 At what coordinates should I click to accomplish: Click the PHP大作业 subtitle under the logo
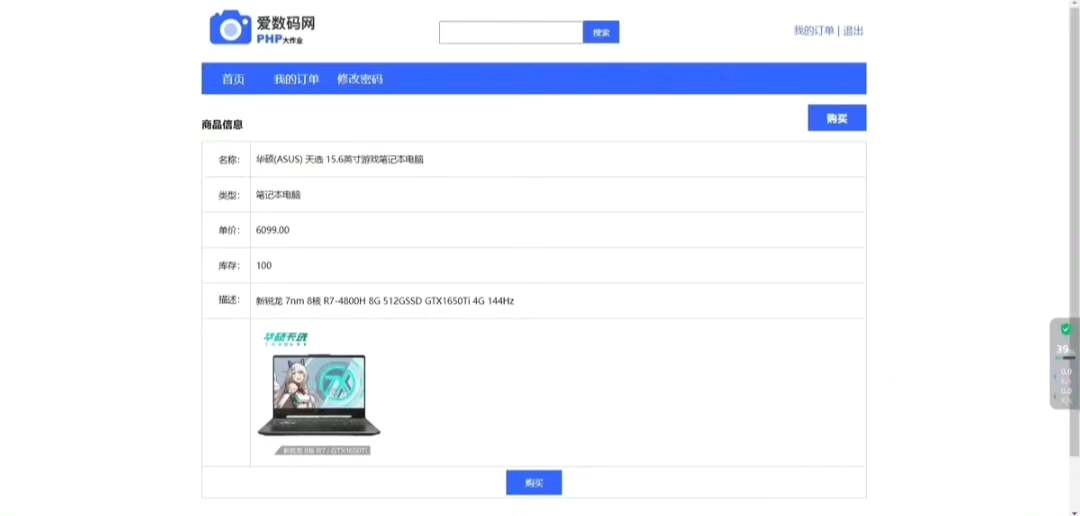pyautogui.click(x=280, y=39)
